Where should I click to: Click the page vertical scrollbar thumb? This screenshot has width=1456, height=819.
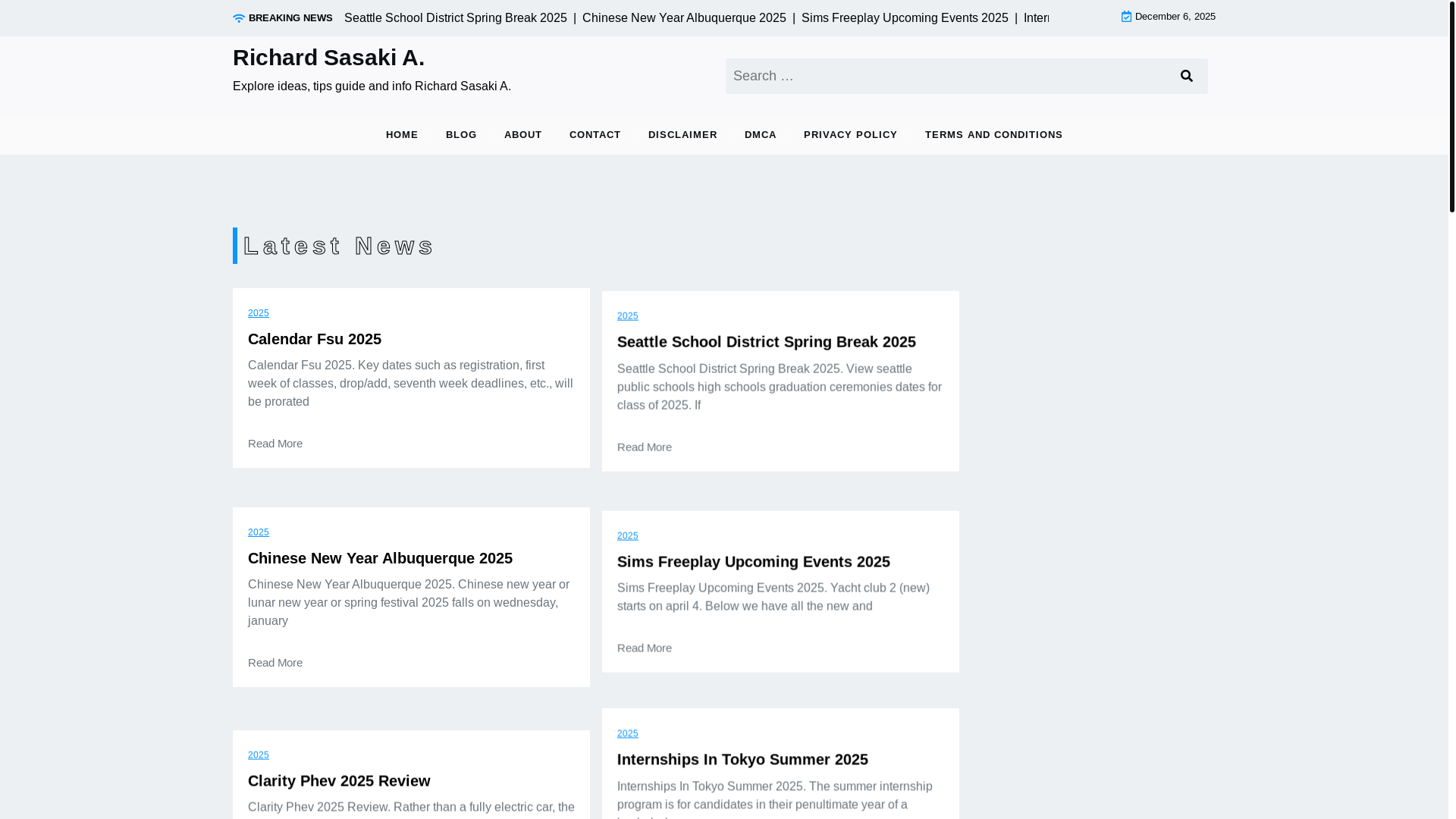pos(1452,106)
